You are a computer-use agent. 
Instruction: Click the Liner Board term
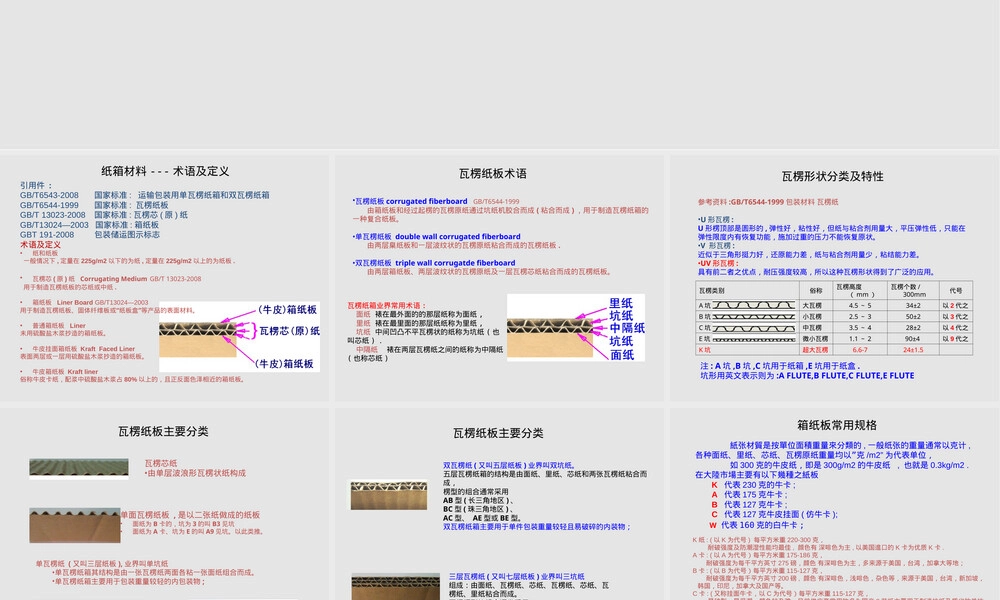(x=75, y=302)
